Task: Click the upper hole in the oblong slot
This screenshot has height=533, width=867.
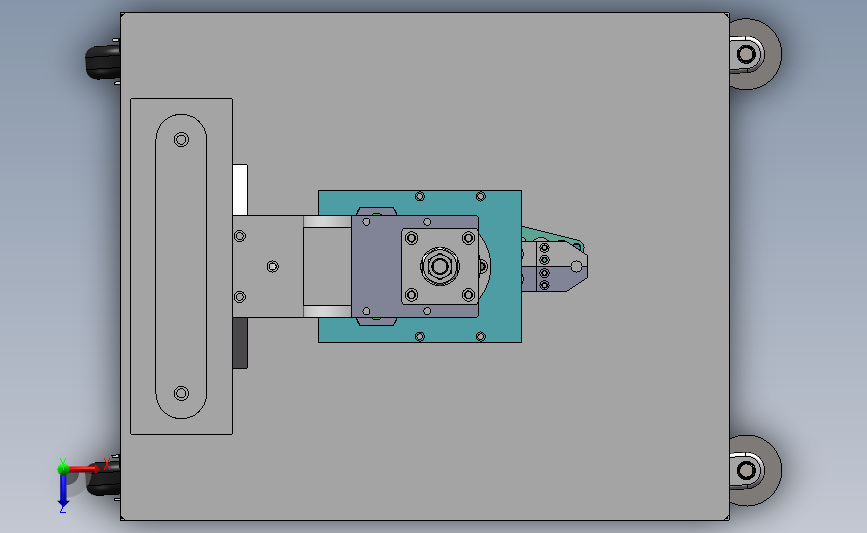Action: [x=181, y=139]
